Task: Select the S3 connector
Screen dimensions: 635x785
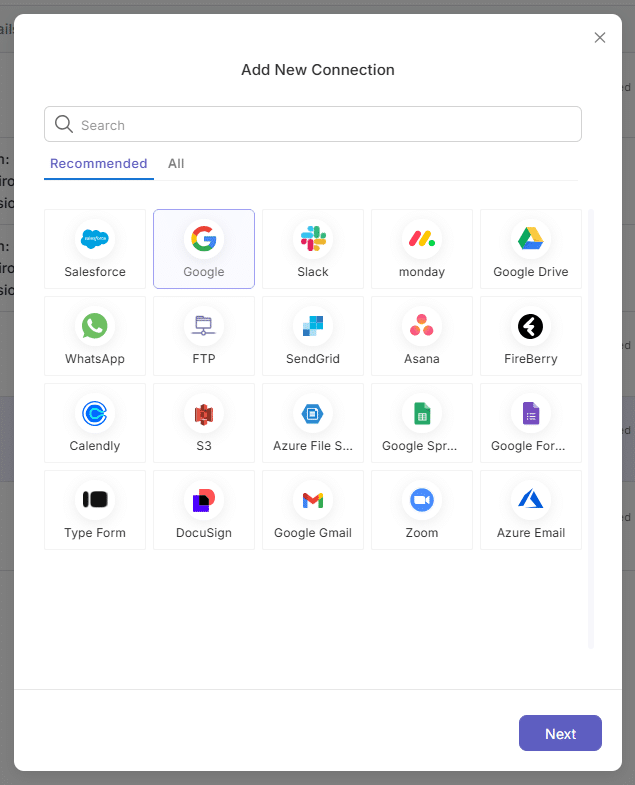Action: click(x=204, y=423)
